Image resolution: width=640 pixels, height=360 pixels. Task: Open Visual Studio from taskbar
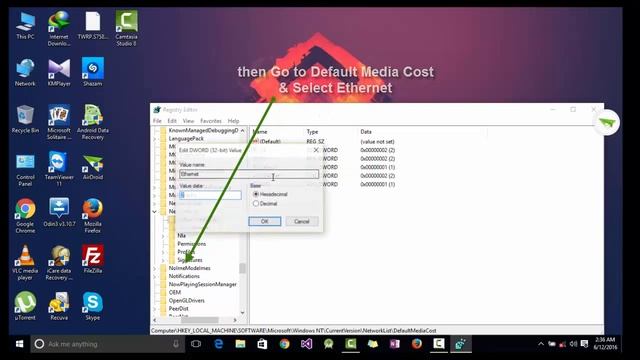pos(307,344)
